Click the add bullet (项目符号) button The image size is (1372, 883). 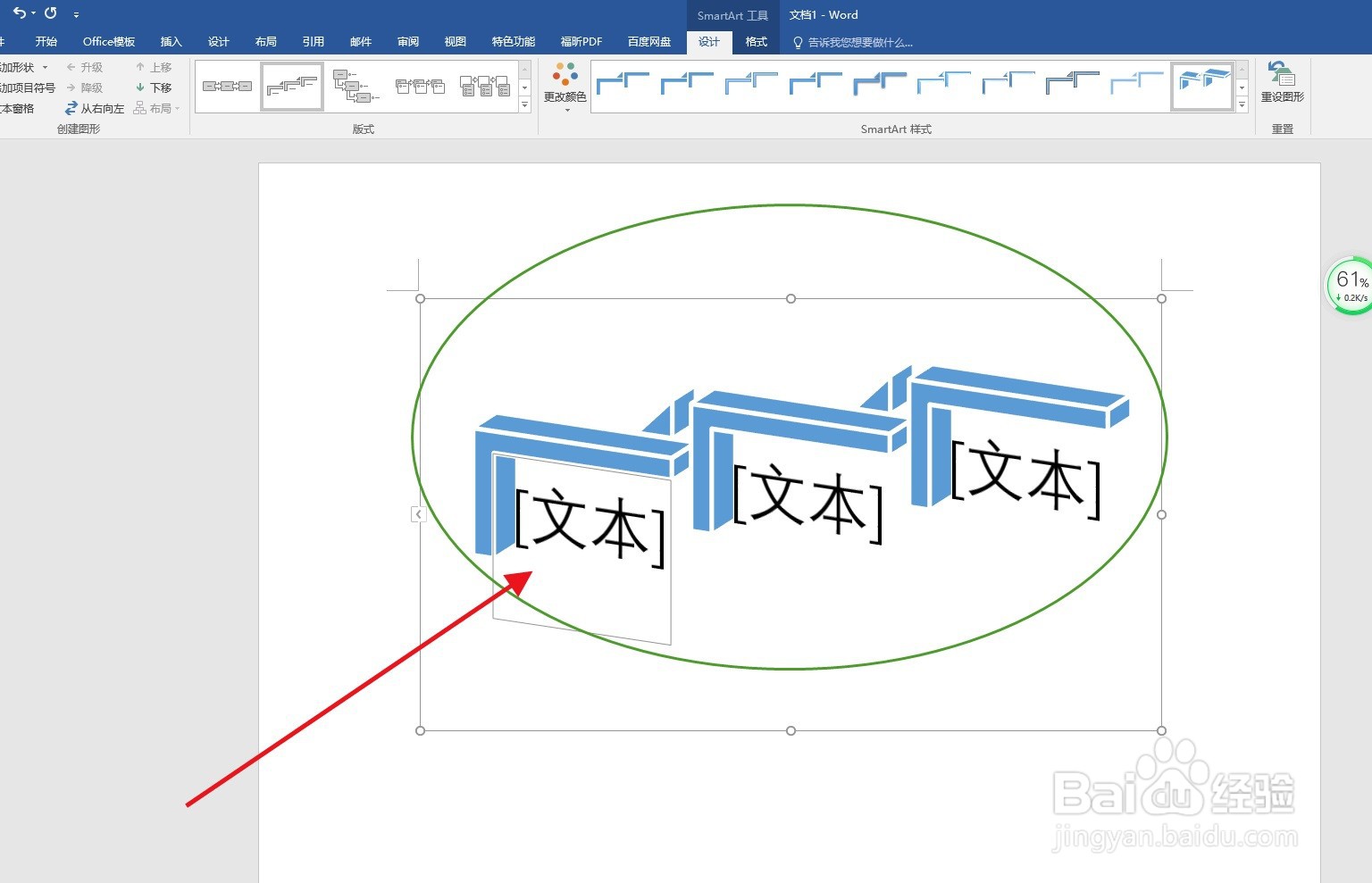[27, 87]
